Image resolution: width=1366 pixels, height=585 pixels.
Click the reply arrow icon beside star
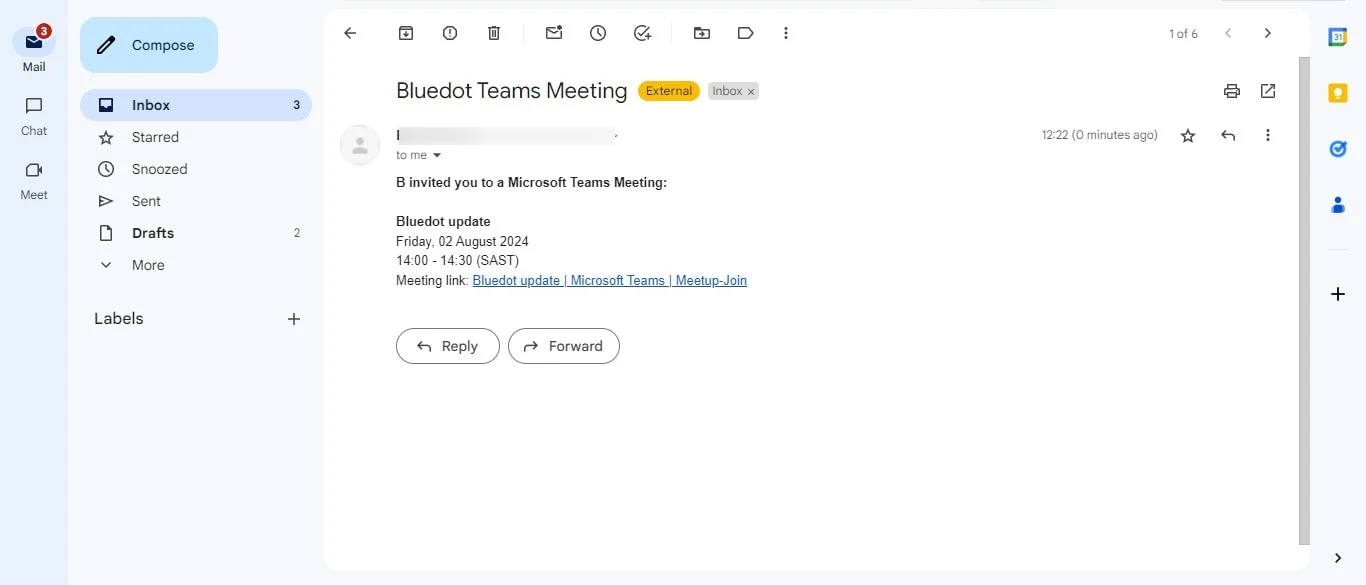click(x=1228, y=135)
